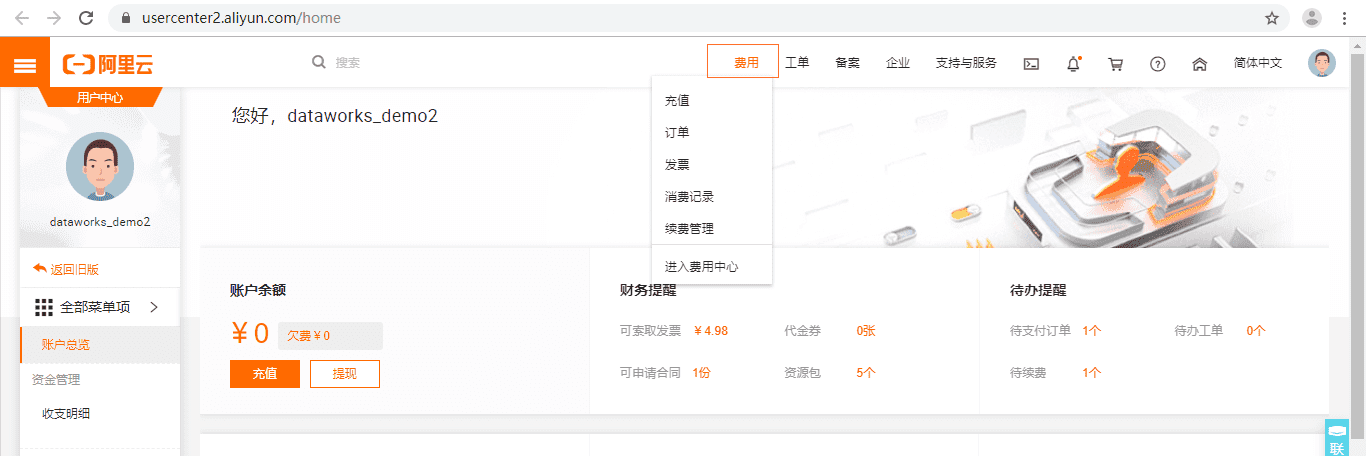Bookmark this page with the star icon

point(1272,18)
